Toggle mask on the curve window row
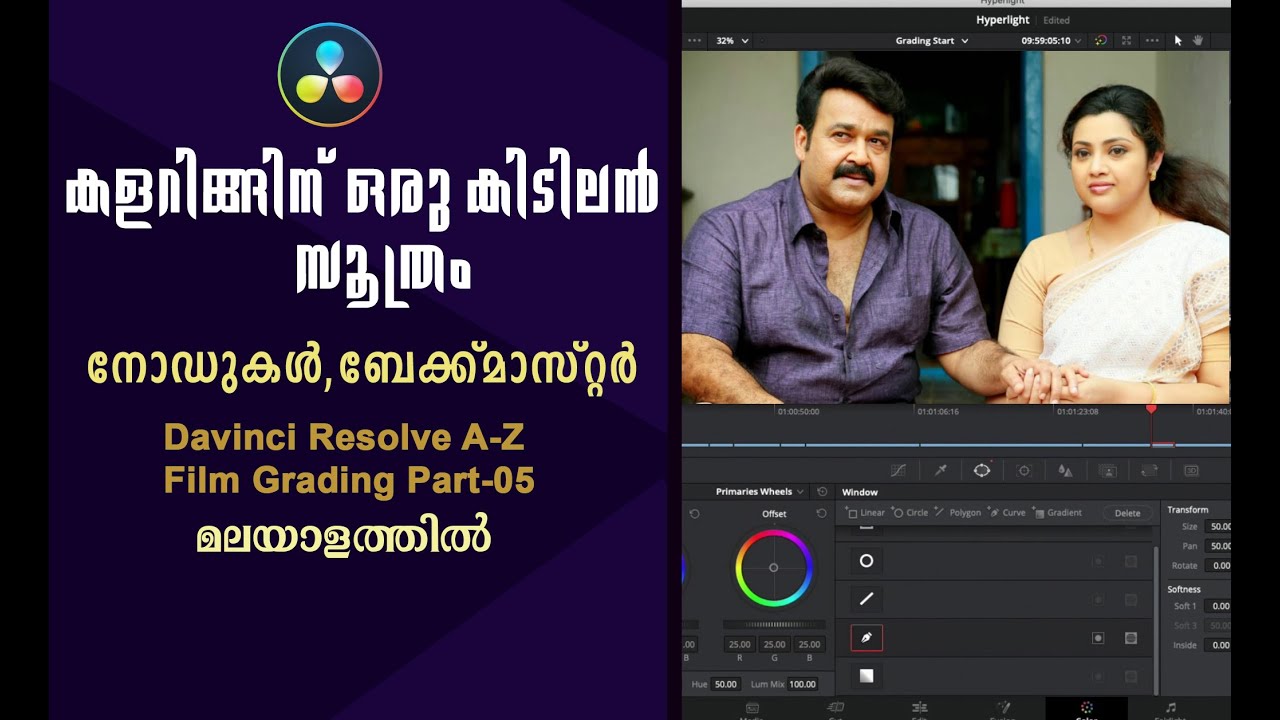 (1131, 638)
